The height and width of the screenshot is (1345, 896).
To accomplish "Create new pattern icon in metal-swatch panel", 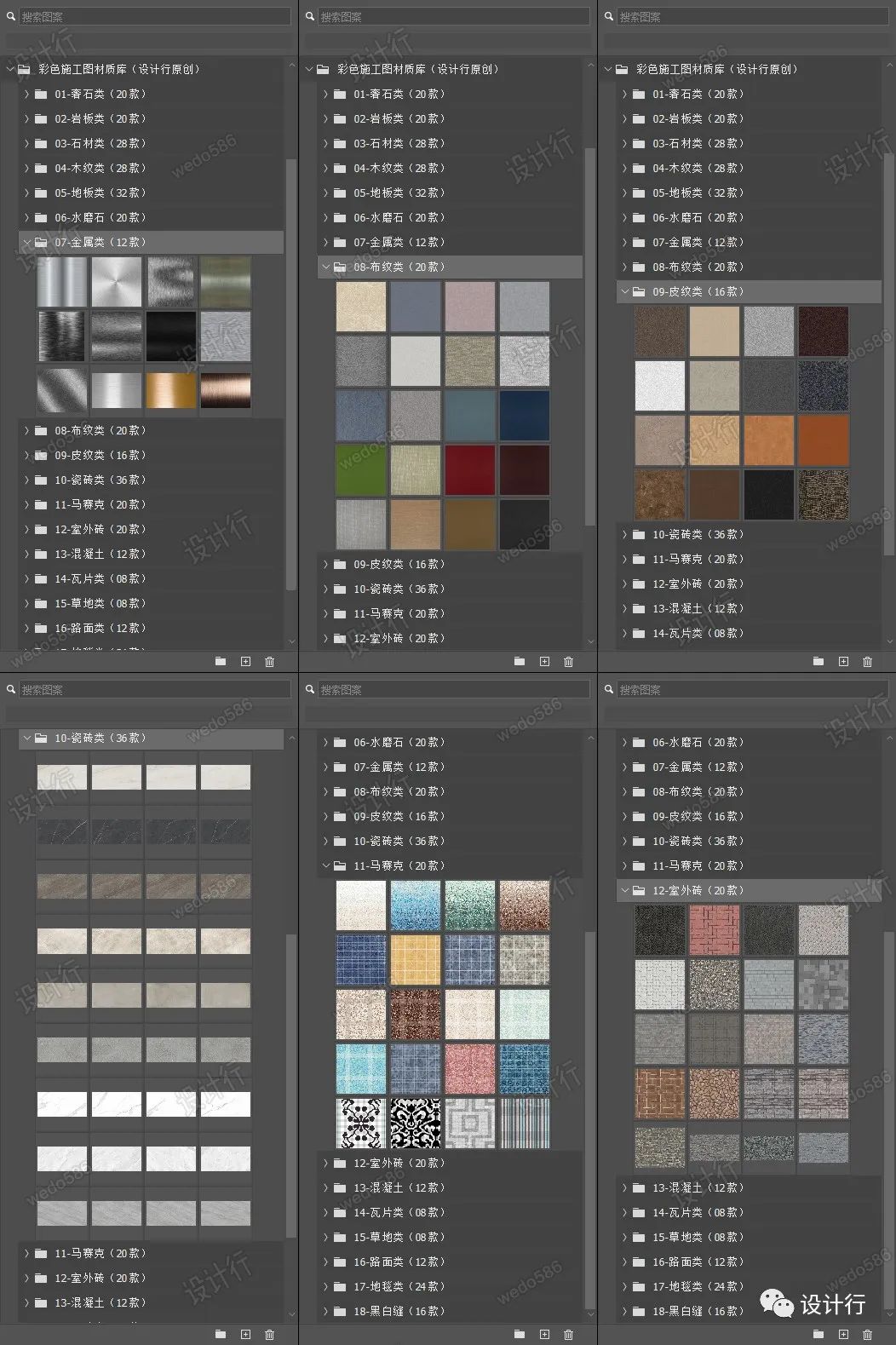I will (245, 661).
